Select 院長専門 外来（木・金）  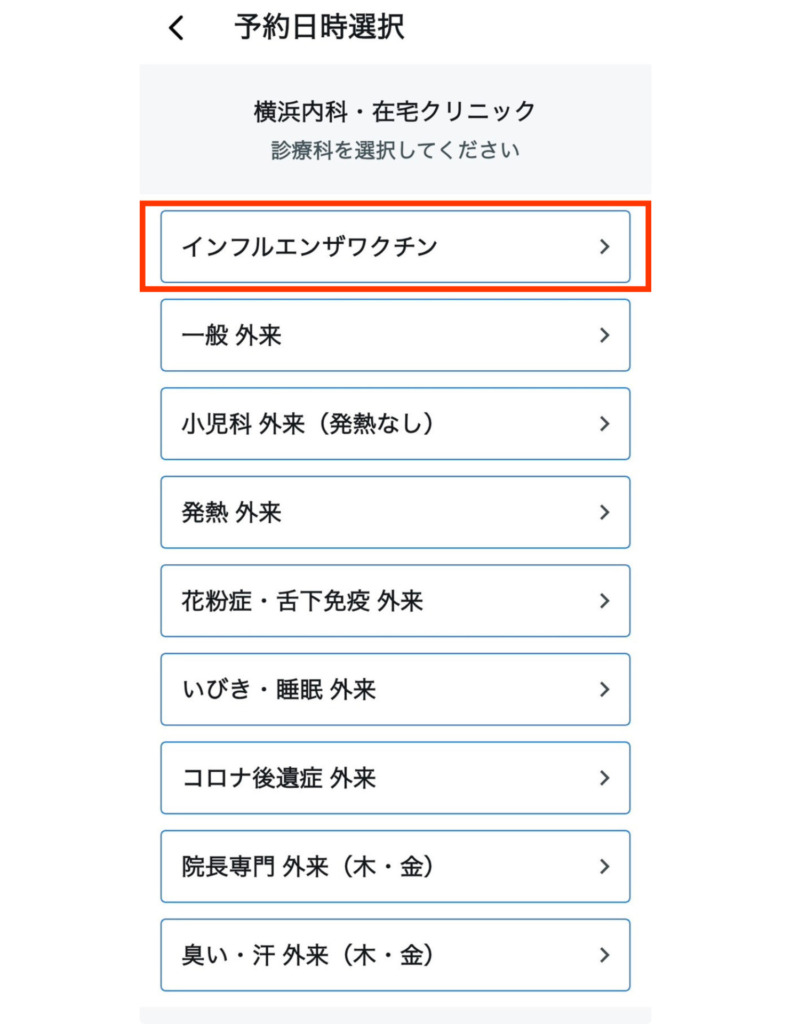pyautogui.click(x=394, y=866)
